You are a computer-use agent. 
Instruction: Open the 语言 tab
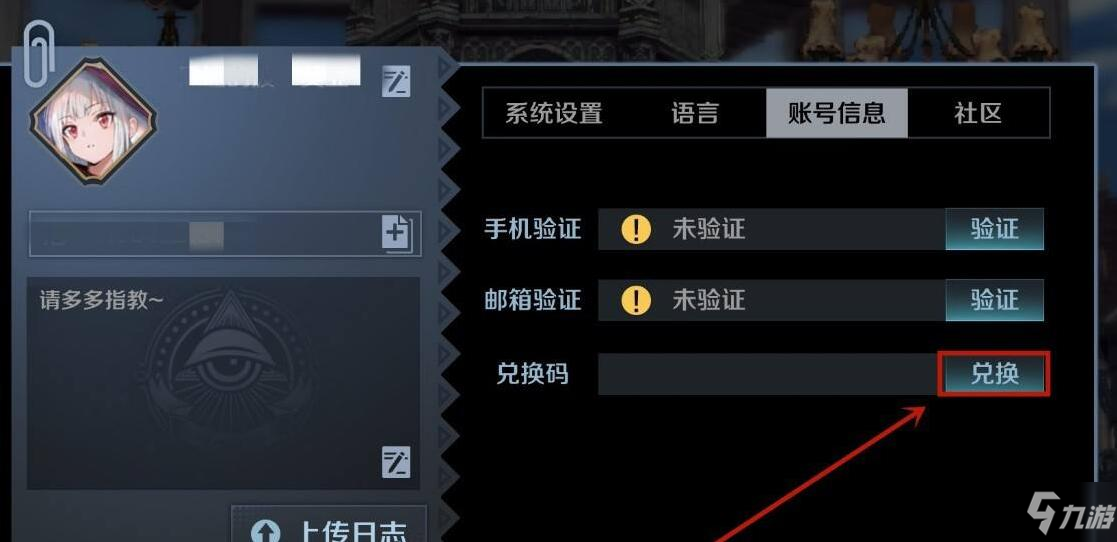[695, 113]
